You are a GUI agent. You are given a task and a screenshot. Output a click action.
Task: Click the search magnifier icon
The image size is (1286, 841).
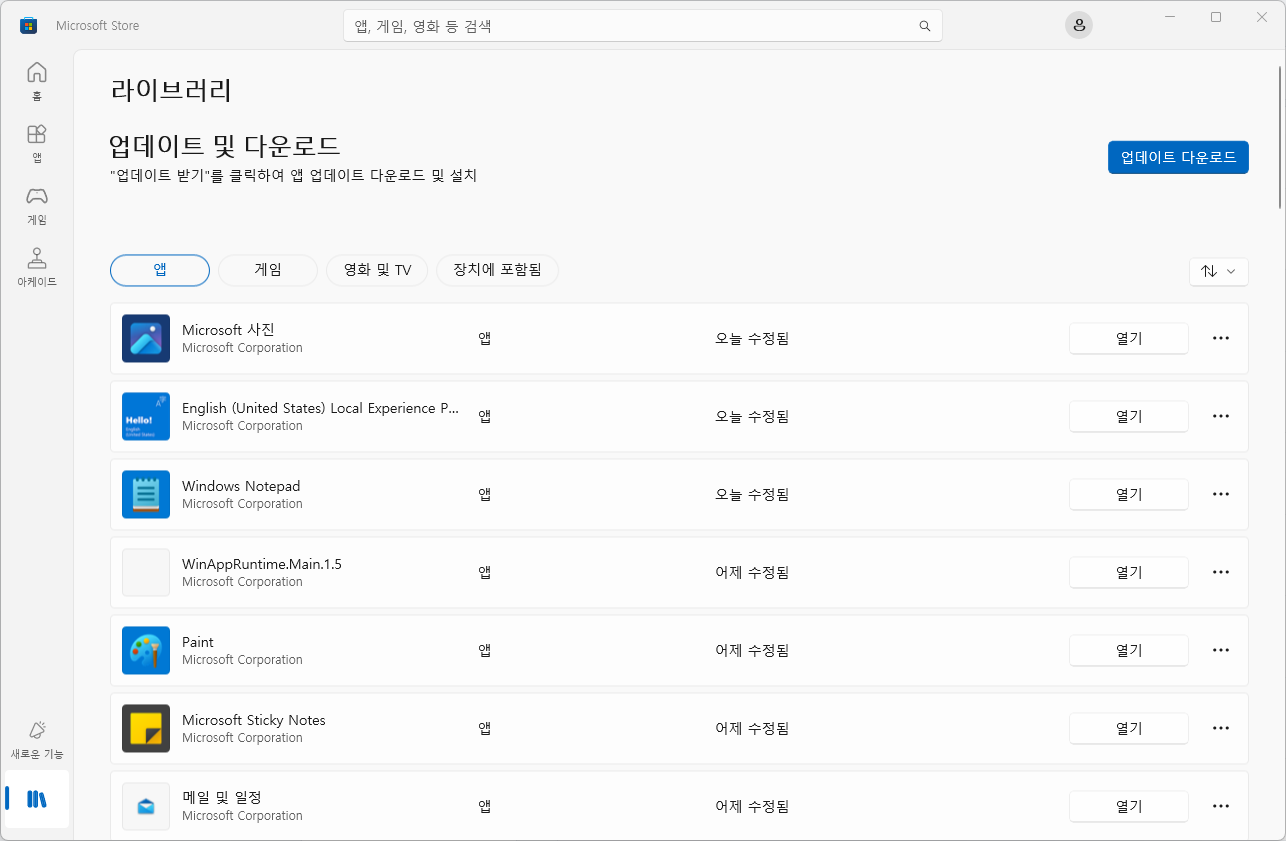[925, 26]
